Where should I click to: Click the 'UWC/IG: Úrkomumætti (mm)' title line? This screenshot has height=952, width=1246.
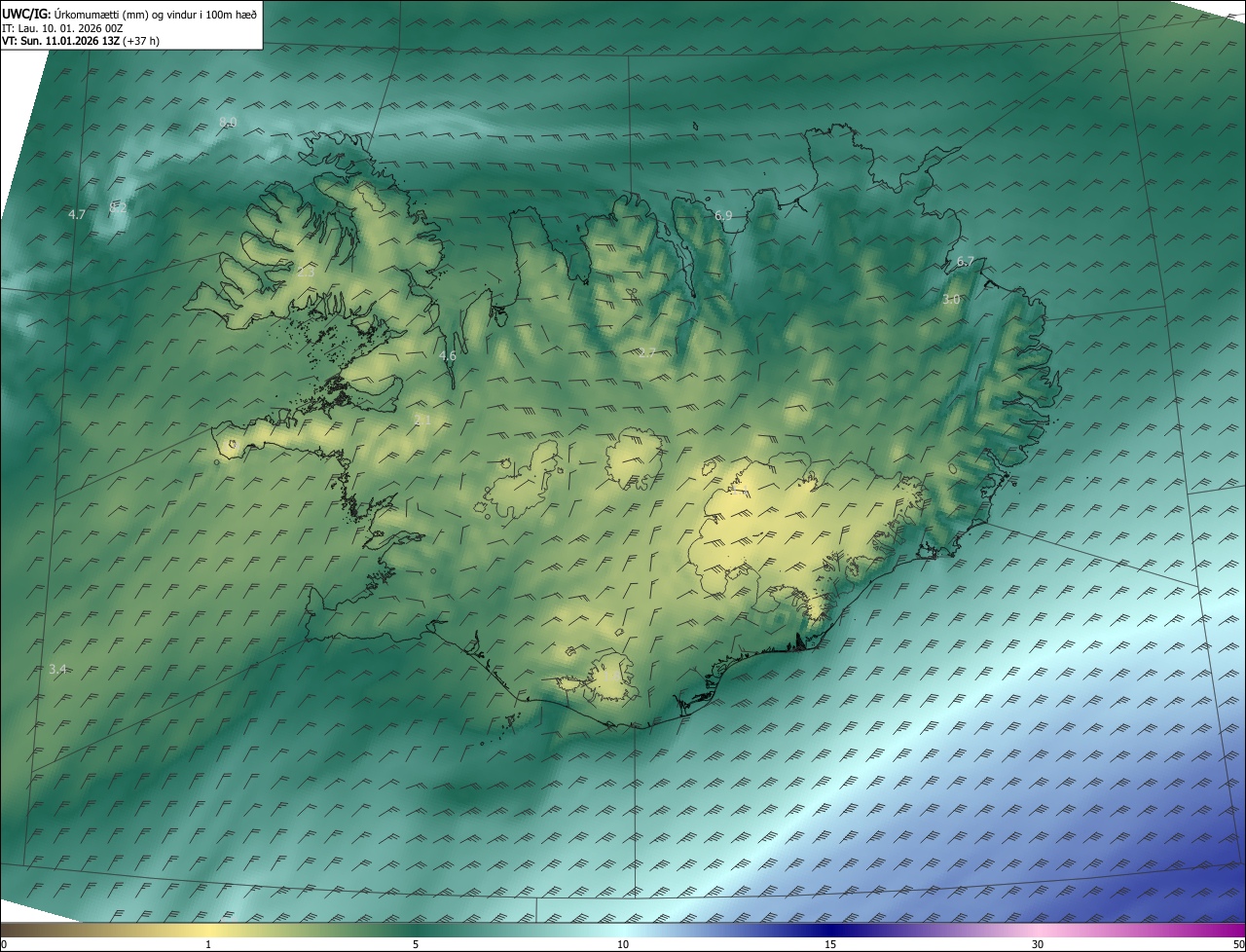click(x=129, y=13)
